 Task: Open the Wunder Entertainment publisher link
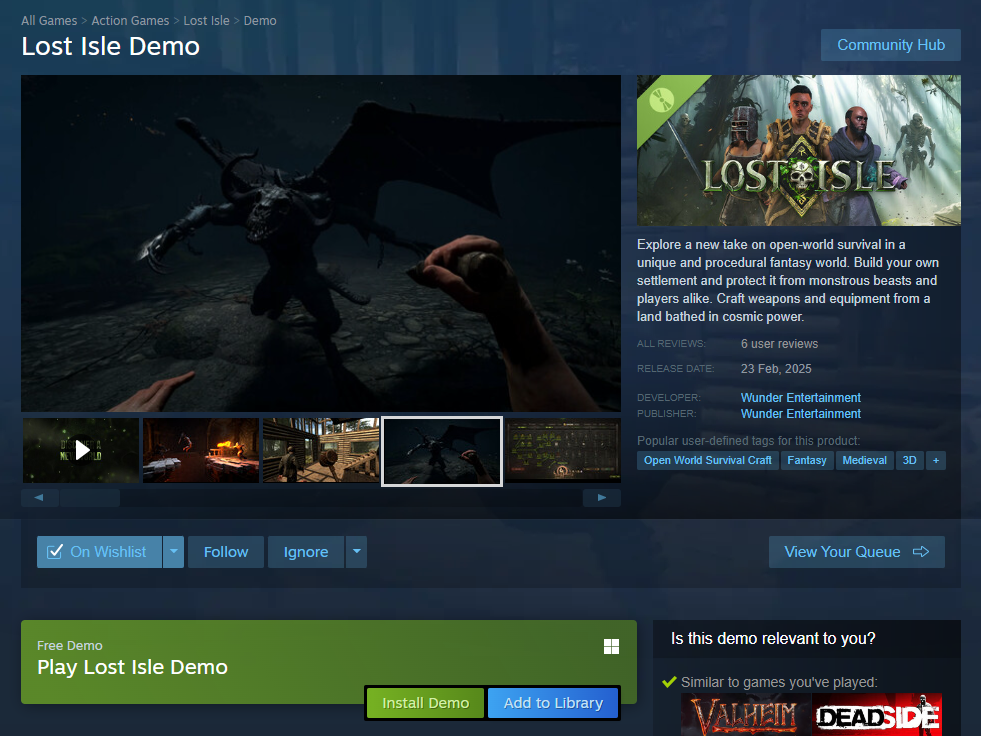(801, 414)
